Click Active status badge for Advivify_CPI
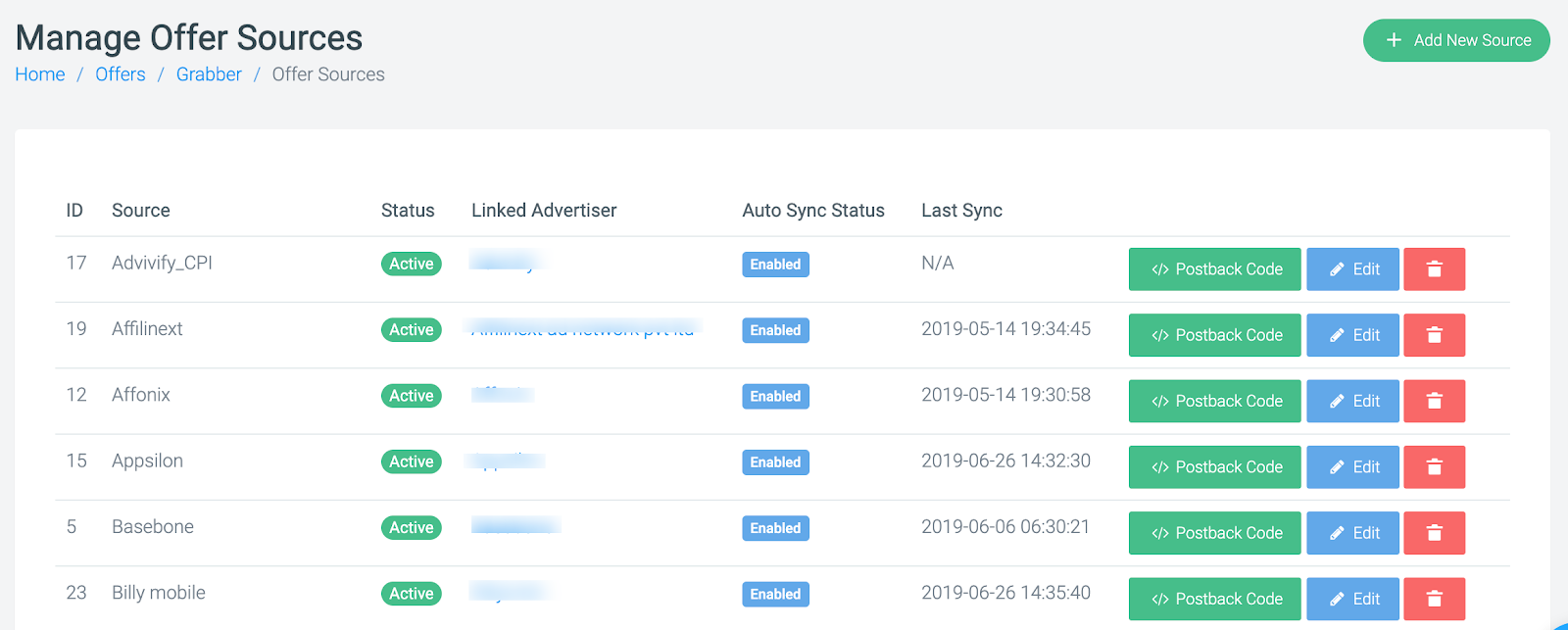The image size is (1568, 630). [x=412, y=264]
